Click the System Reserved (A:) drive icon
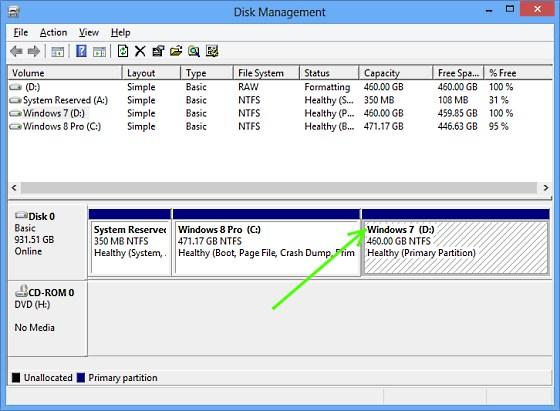Viewport: 560px width, 411px height. pyautogui.click(x=15, y=100)
